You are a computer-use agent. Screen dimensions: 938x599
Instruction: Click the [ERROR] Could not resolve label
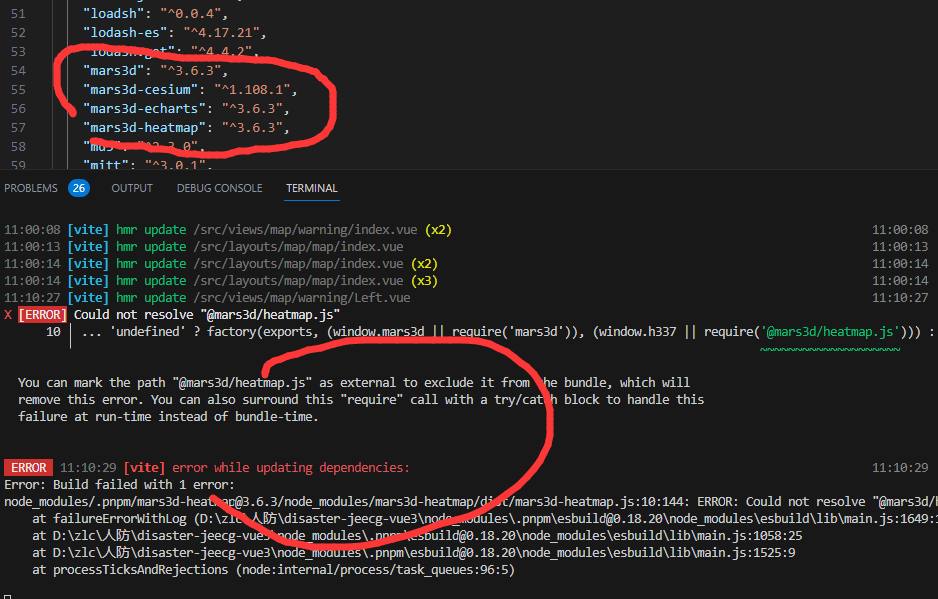tap(44, 314)
